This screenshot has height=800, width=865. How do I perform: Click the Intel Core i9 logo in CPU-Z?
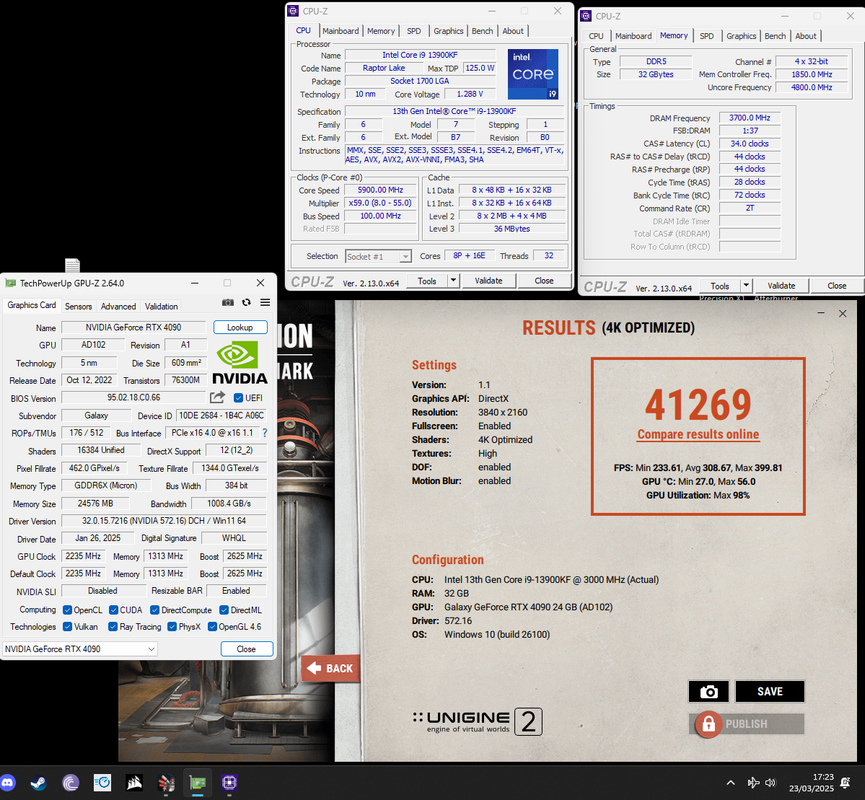[533, 74]
